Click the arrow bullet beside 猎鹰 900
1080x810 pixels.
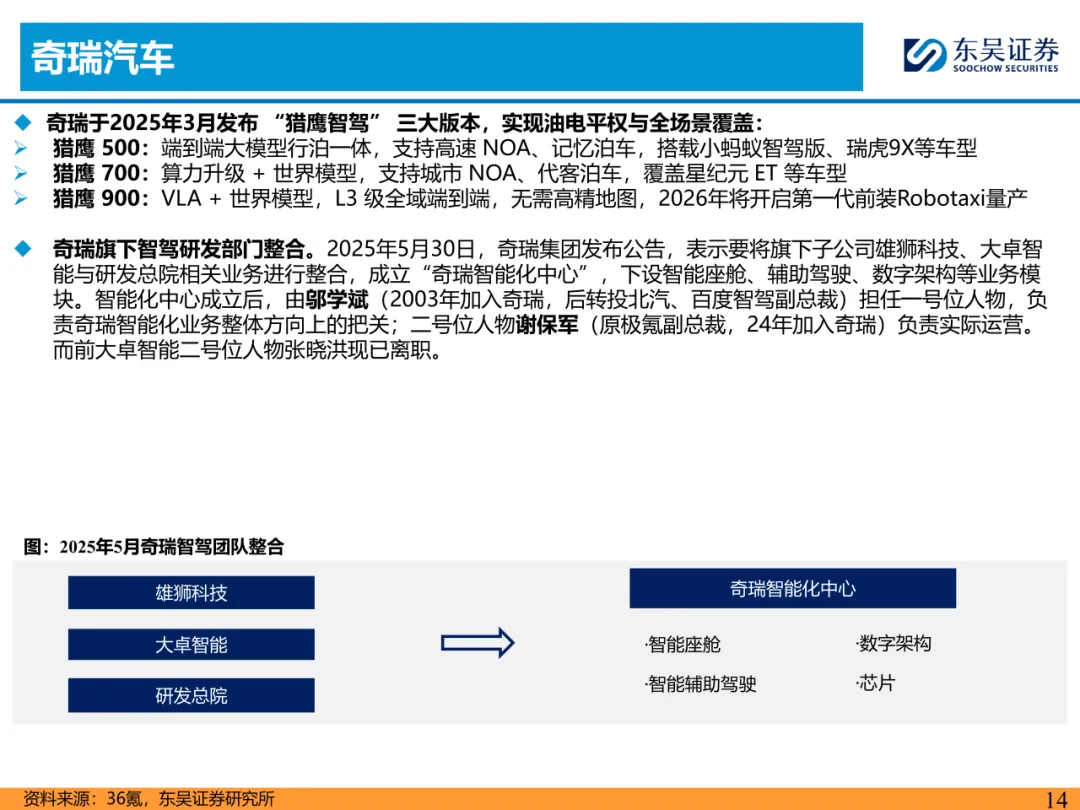[x=21, y=198]
